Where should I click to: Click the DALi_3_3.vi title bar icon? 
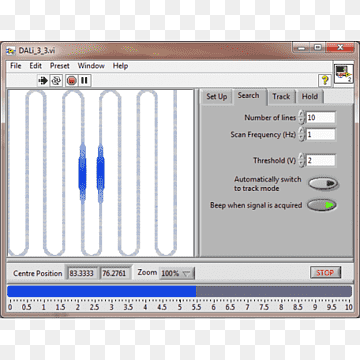(11, 51)
